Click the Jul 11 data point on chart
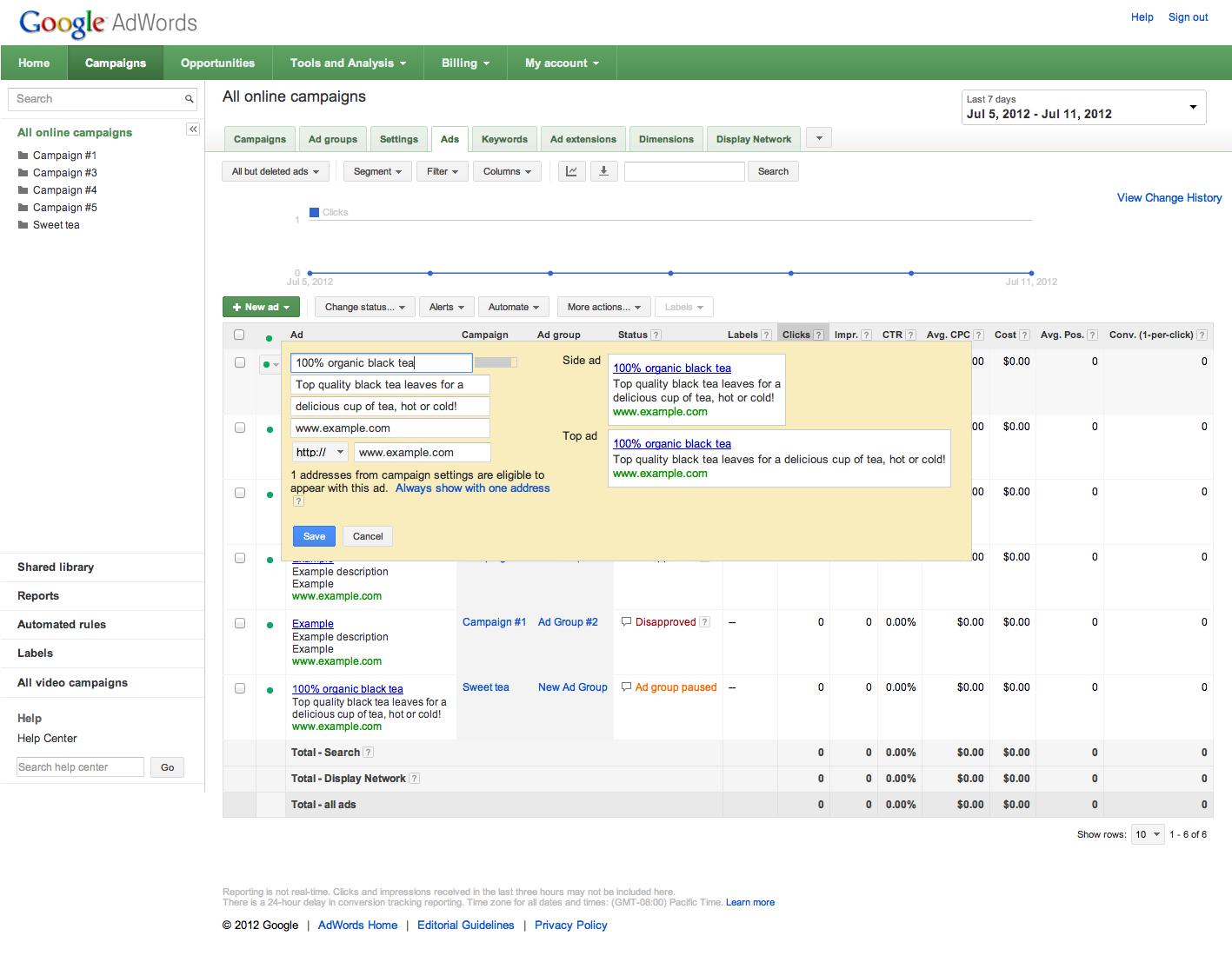The height and width of the screenshot is (962, 1232). pos(1031,273)
